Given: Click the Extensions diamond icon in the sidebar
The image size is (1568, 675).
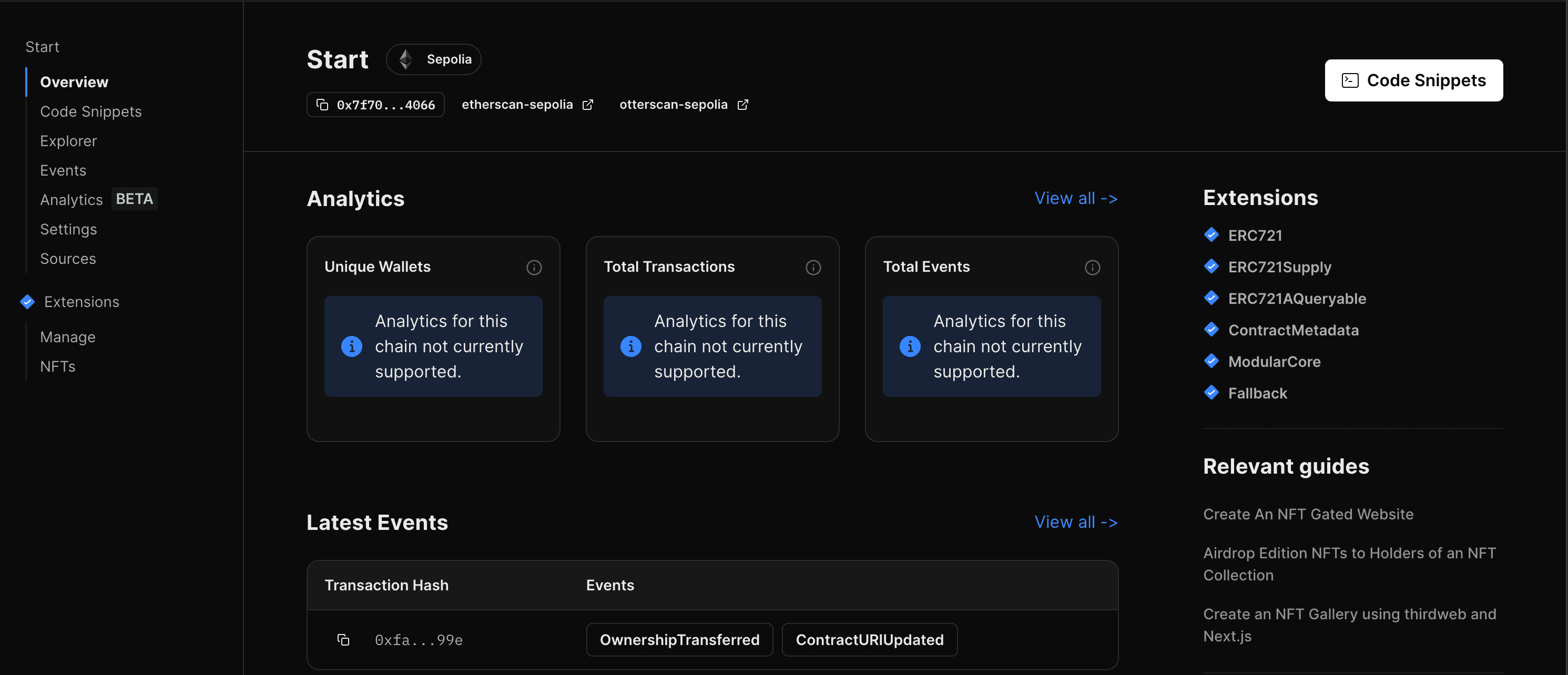Looking at the screenshot, I should pos(27,302).
